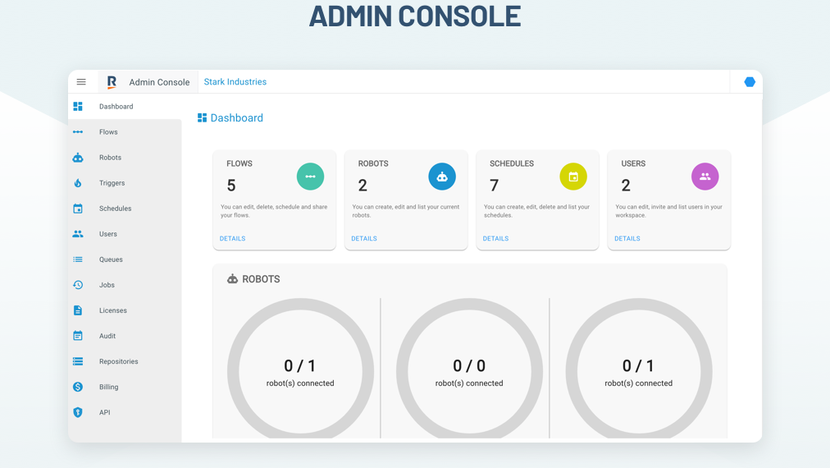Click the Queues list icon
This screenshot has width=830, height=468.
pos(78,260)
